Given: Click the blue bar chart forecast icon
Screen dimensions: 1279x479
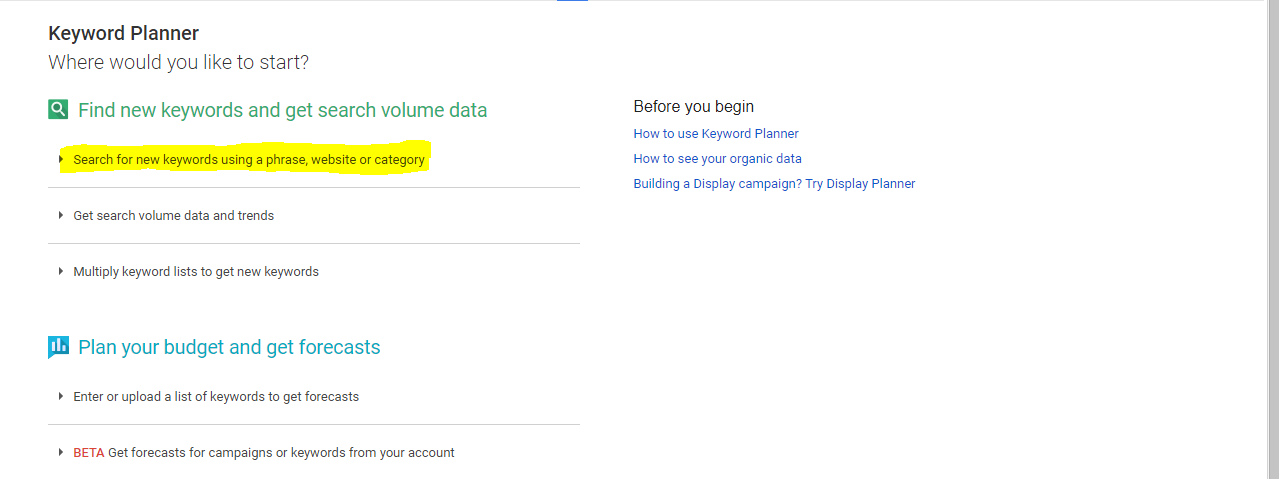Looking at the screenshot, I should point(58,347).
